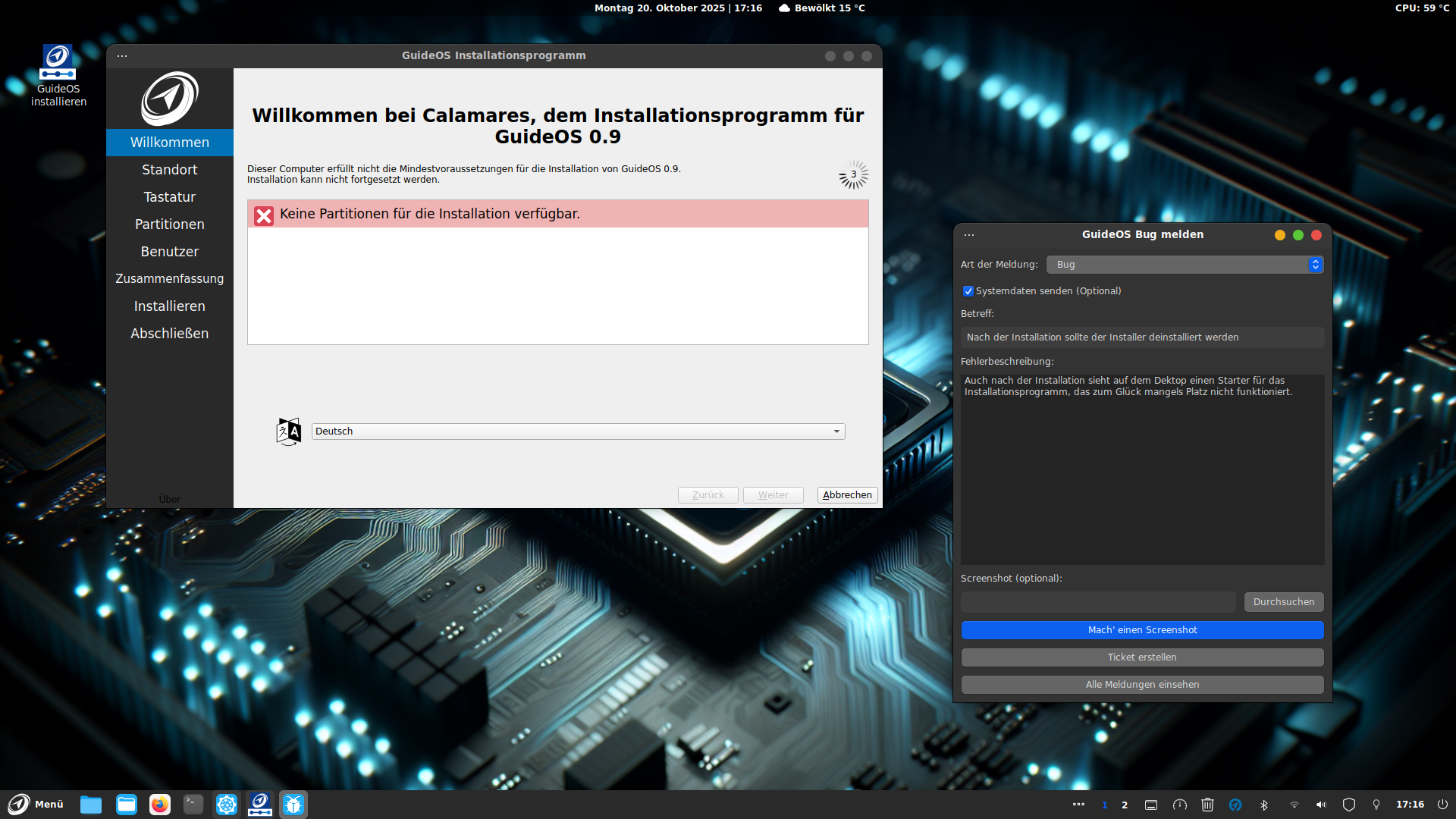Screen dimensions: 1456x819
Task: Open the Art der Meldung dropdown
Action: pos(1185,265)
